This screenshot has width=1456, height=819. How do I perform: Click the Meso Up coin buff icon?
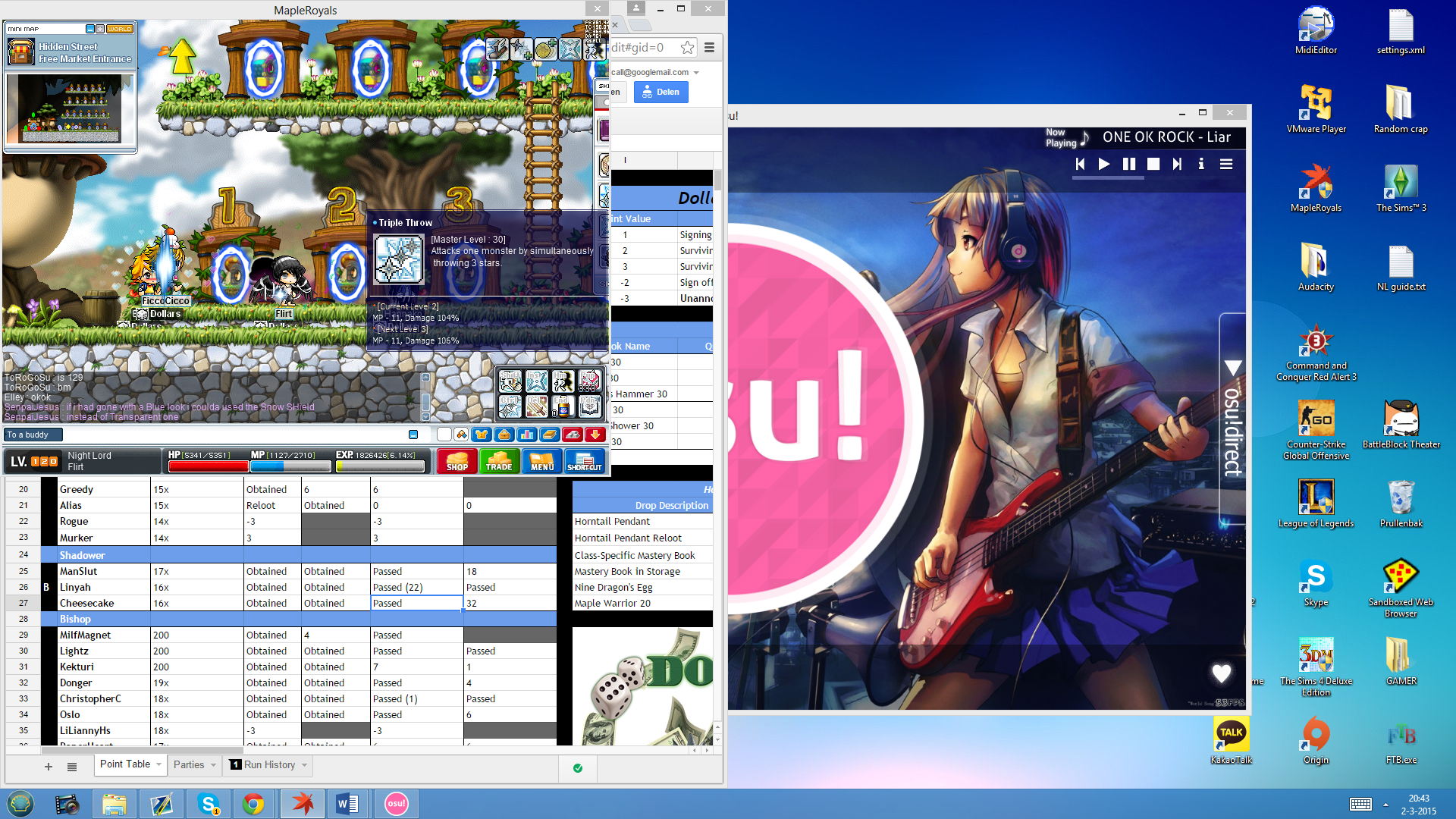point(546,49)
